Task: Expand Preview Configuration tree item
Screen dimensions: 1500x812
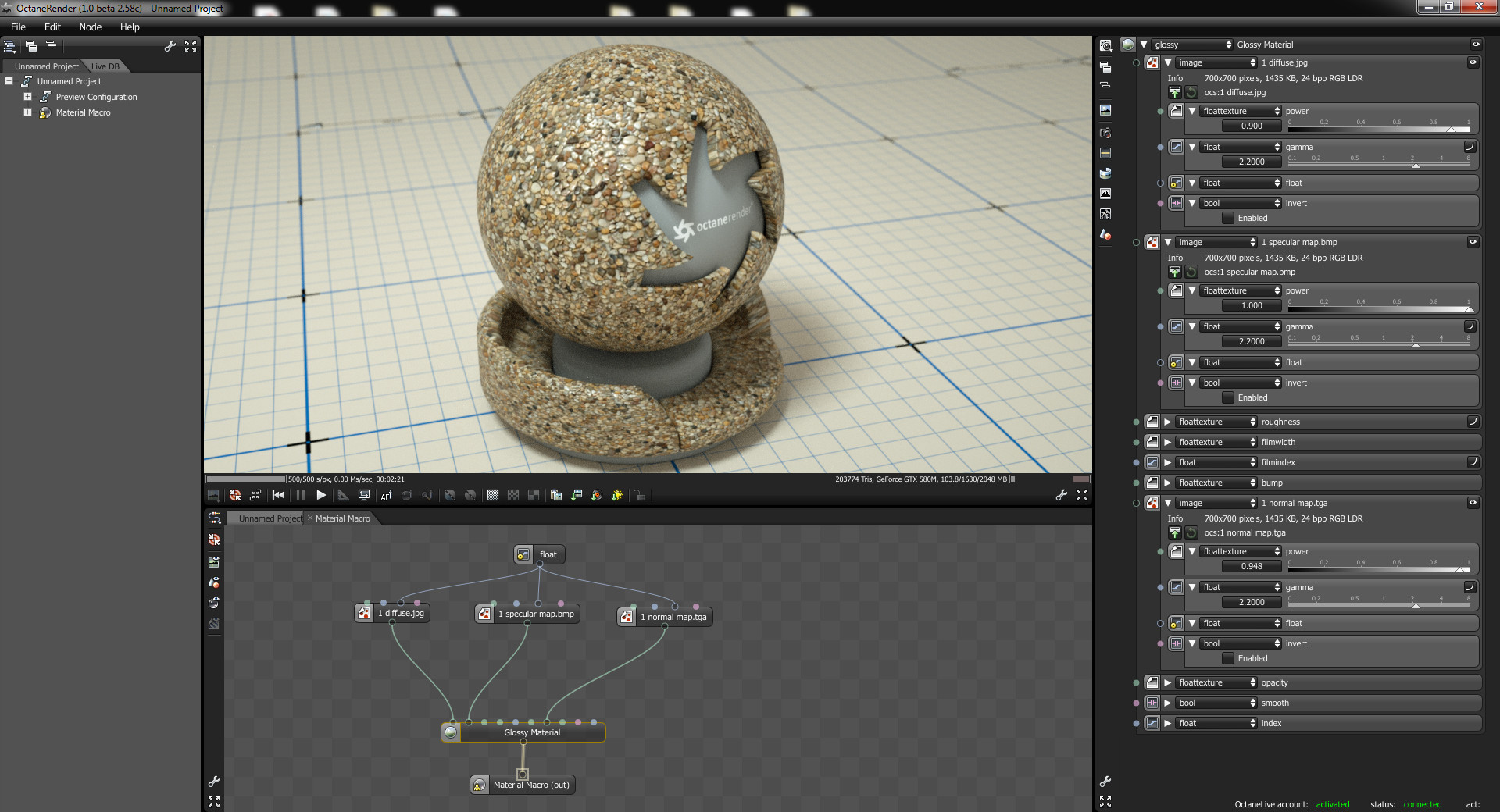Action: 27,97
